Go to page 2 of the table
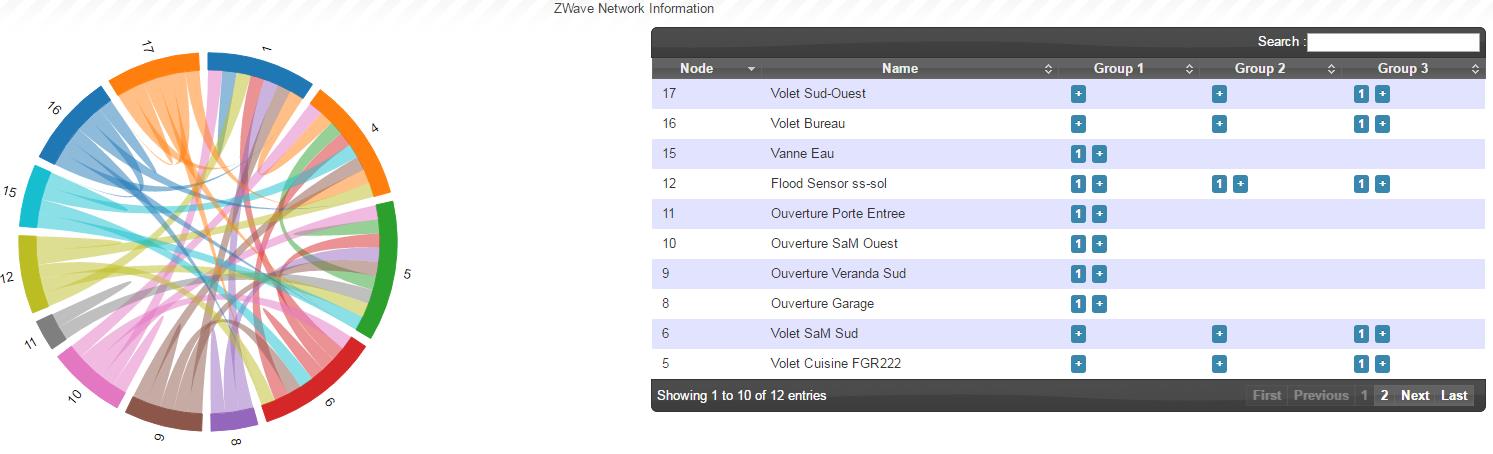The width and height of the screenshot is (1493, 454). (x=1384, y=395)
